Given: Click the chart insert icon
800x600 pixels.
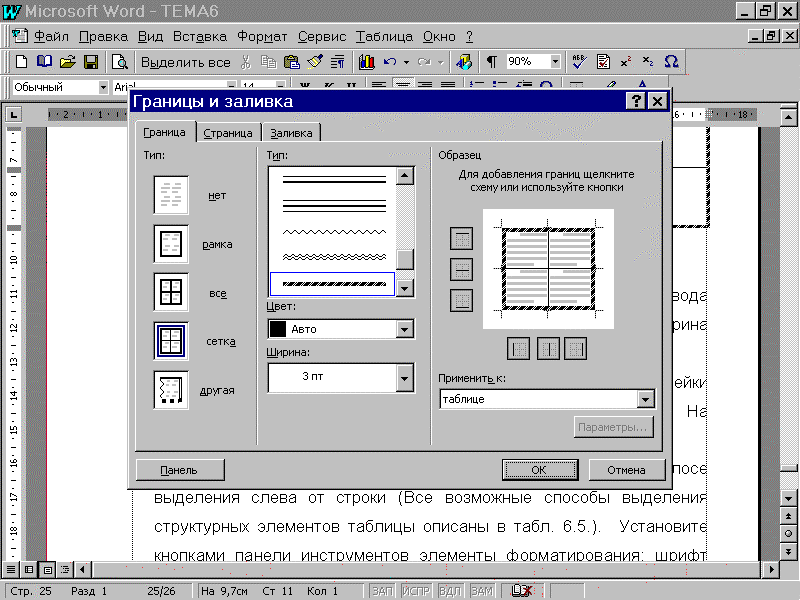Looking at the screenshot, I should point(366,62).
